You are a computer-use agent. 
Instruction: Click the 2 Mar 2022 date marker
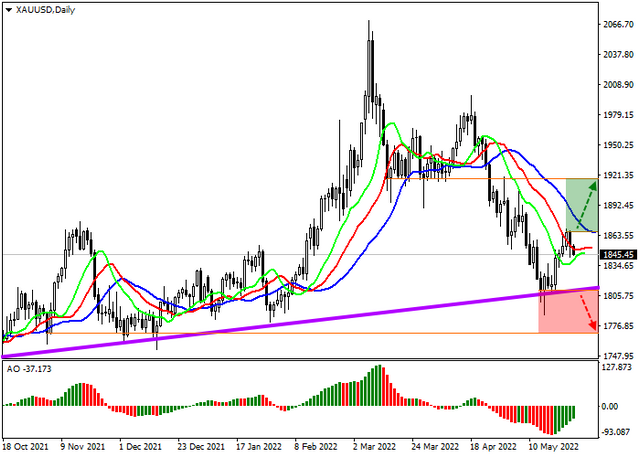374,447
